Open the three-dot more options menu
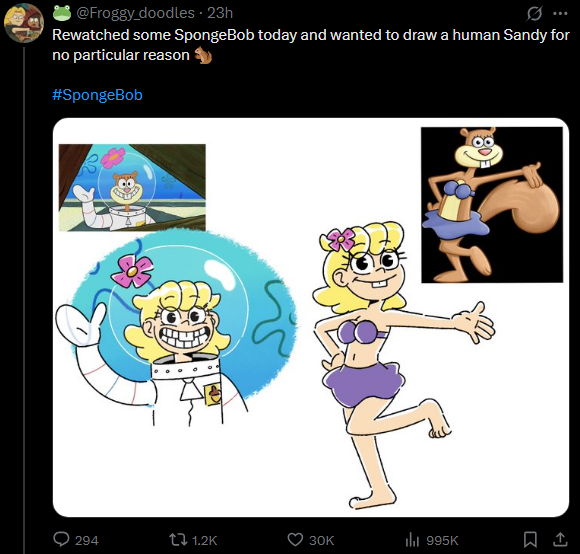Screen dimensions: 580x554 click(x=560, y=14)
